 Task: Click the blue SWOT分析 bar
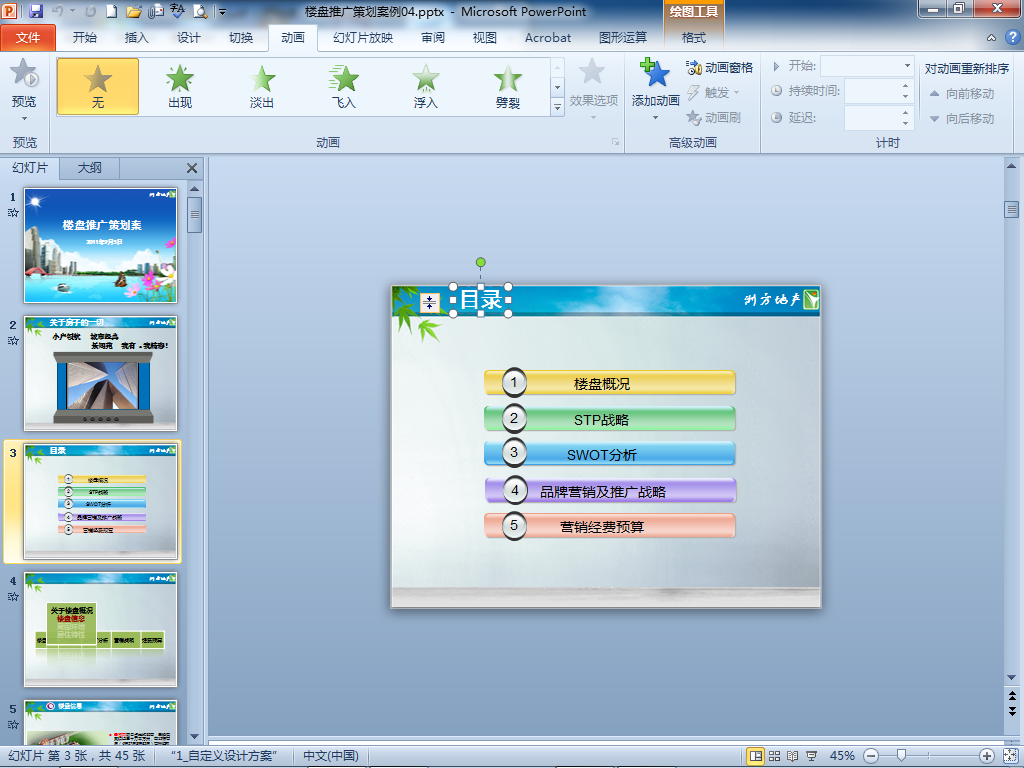(610, 454)
